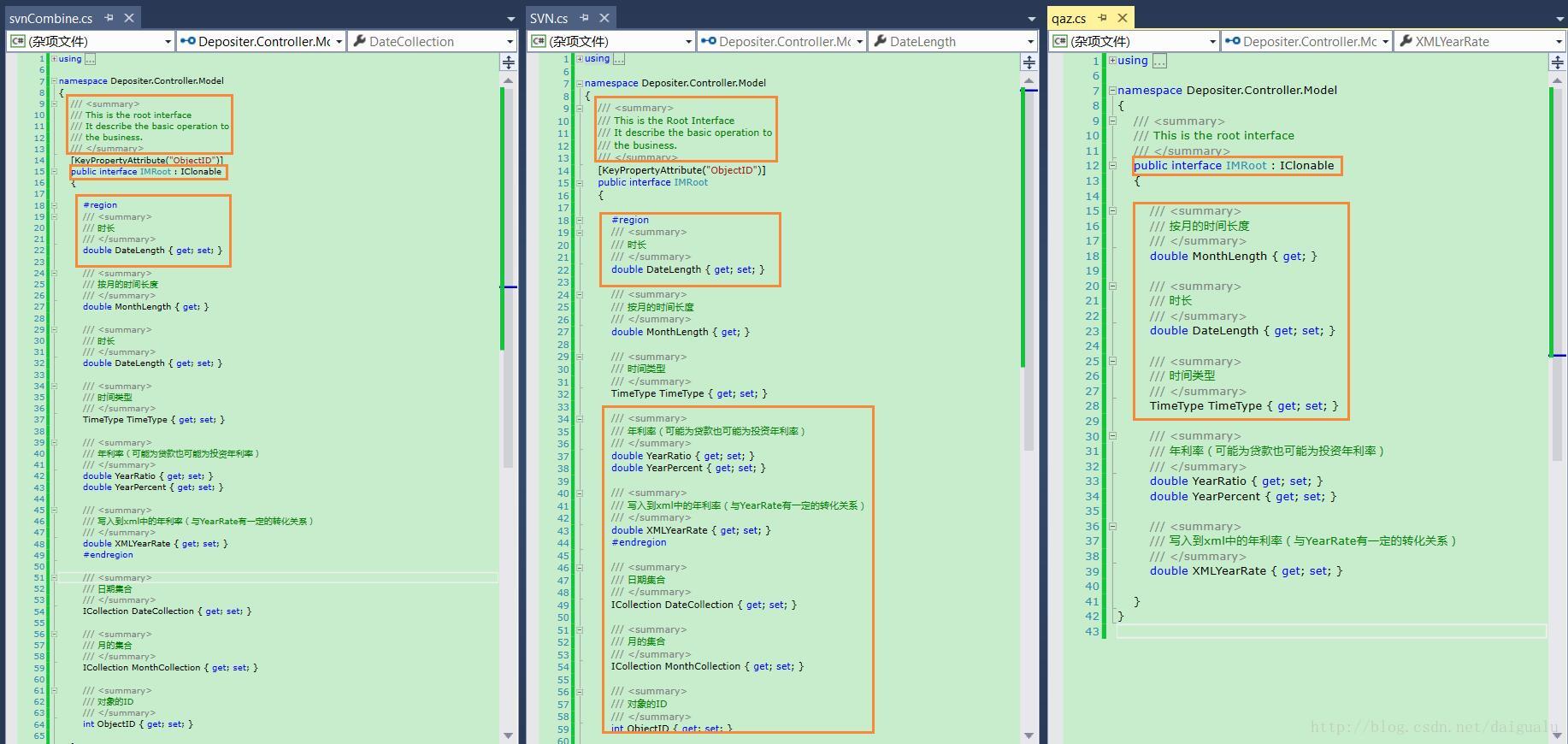Click 'double YearPercent' line in SVN.cs
1568x744 pixels.
(x=688, y=469)
